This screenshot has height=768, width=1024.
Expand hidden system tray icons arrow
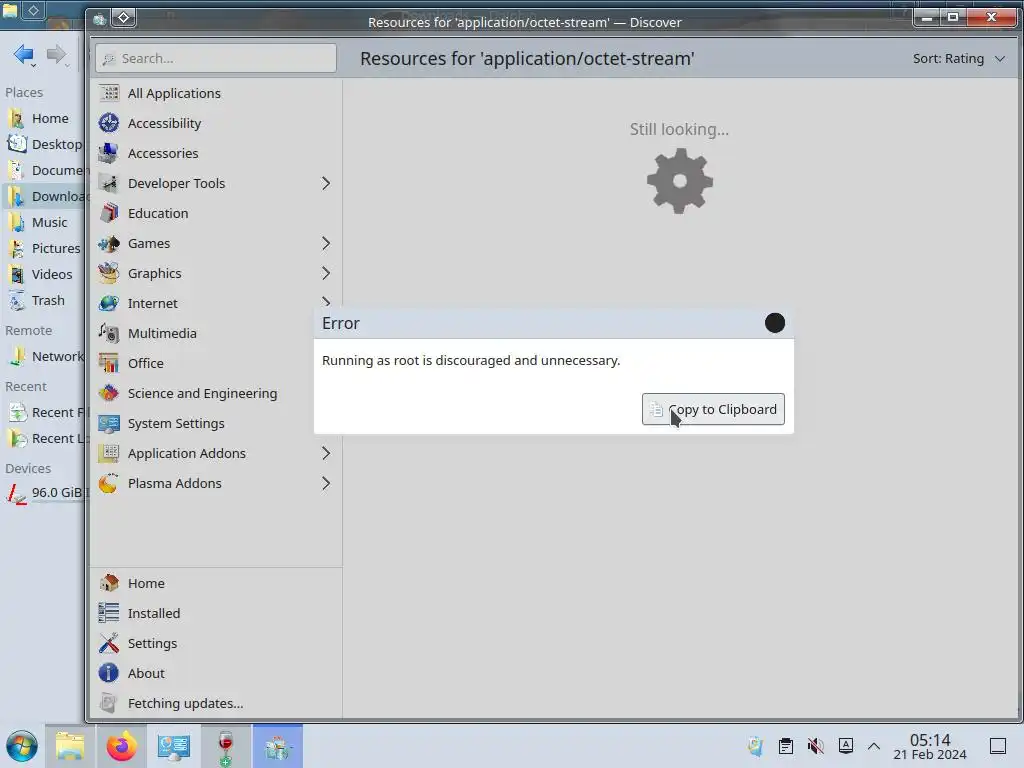[874, 746]
